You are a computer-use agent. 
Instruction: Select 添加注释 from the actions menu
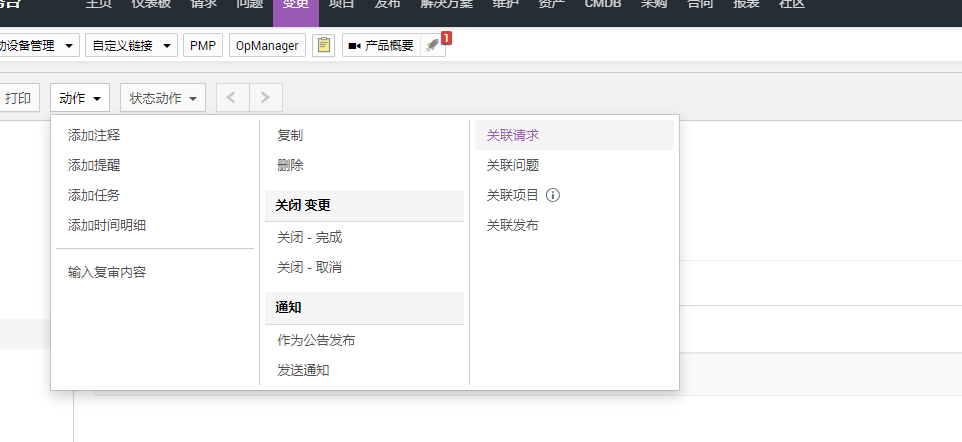coord(94,135)
